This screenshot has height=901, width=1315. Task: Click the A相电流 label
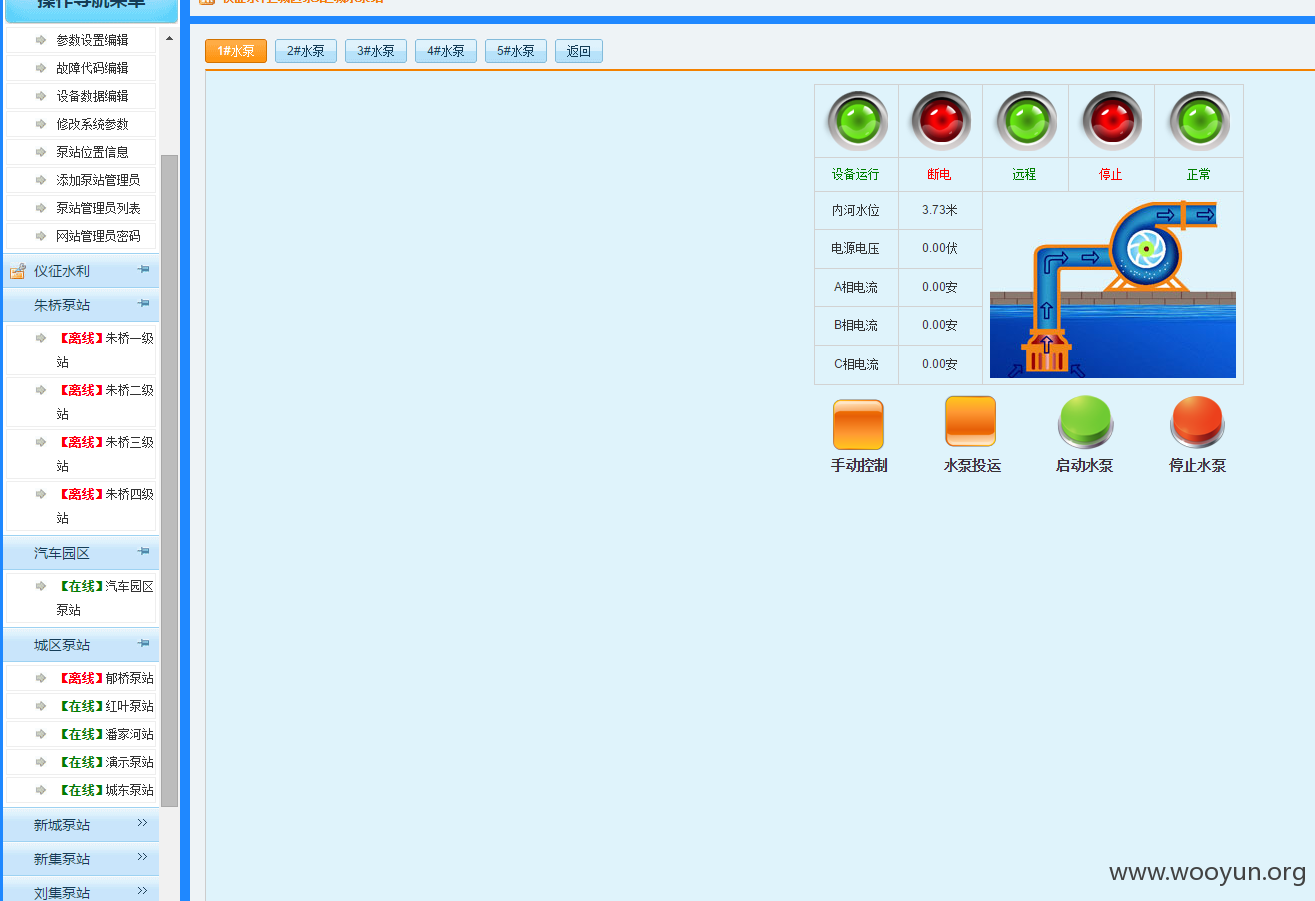pyautogui.click(x=856, y=287)
